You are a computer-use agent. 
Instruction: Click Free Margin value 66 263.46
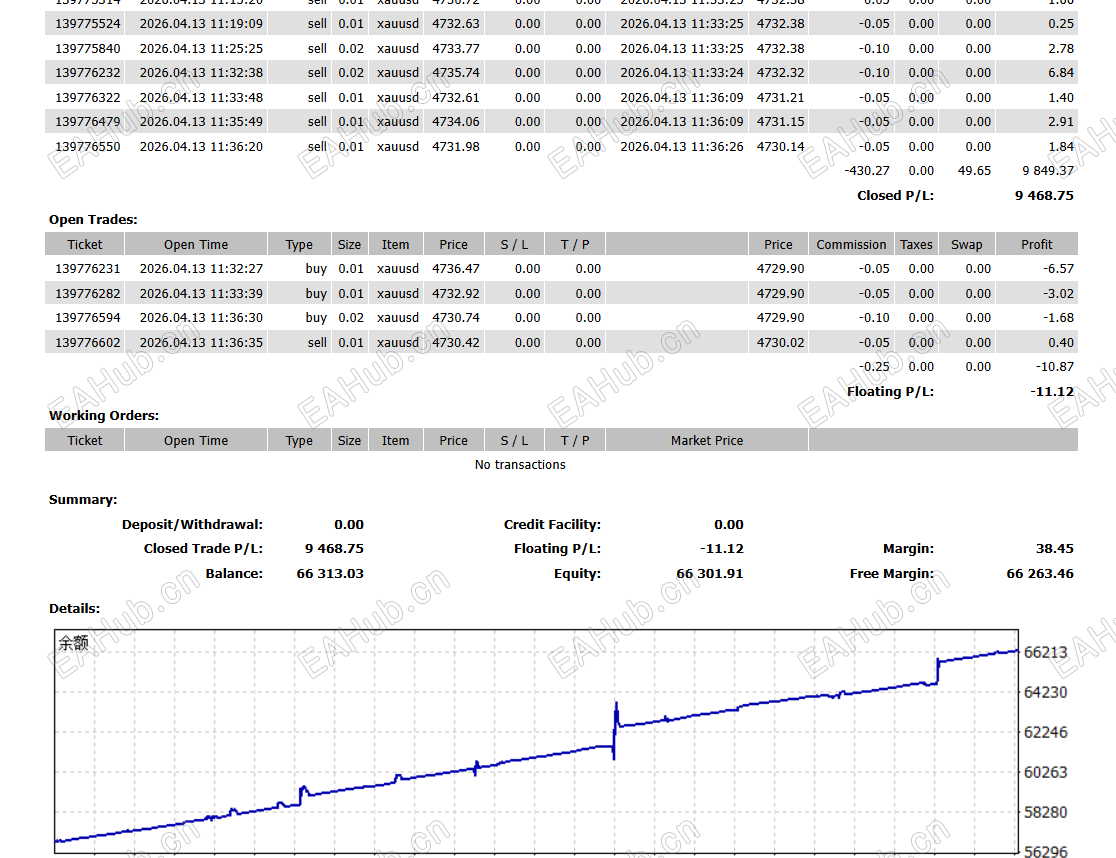tap(1040, 574)
